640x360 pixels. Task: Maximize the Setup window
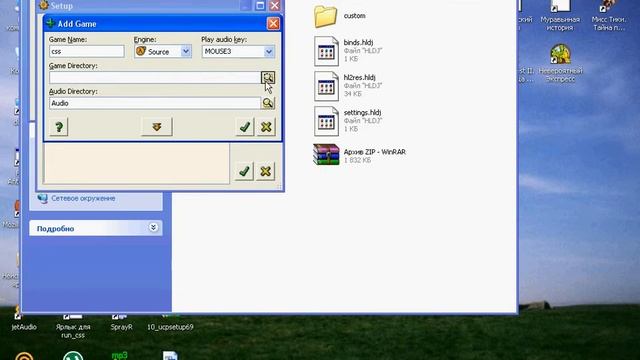(x=260, y=5)
